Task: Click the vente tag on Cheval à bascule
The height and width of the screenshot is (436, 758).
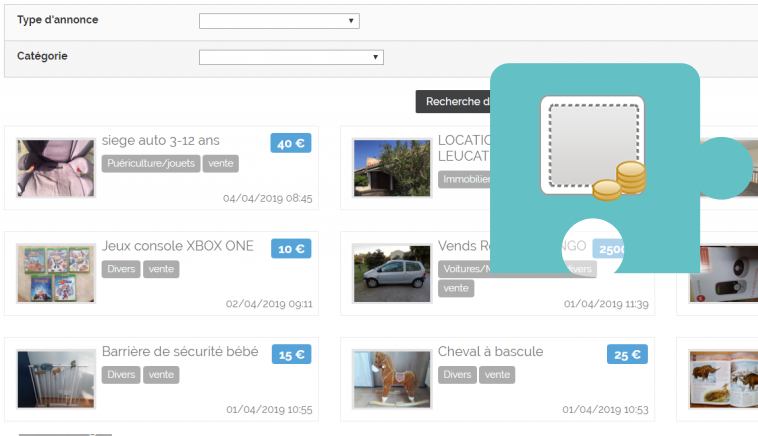Action: click(497, 375)
